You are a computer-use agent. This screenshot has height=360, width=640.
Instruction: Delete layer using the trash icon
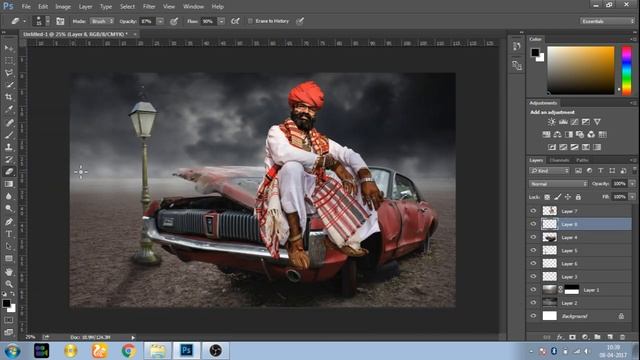[x=622, y=337]
